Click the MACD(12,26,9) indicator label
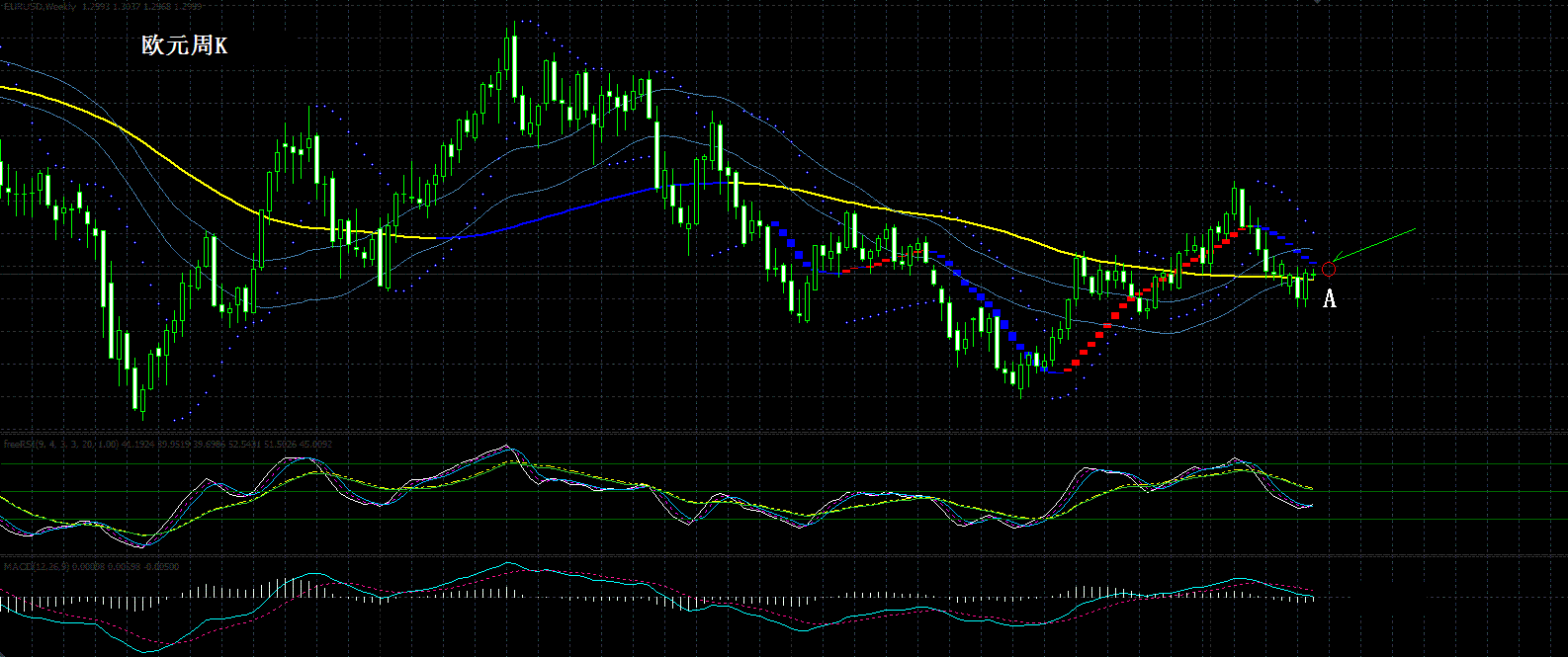 (91, 567)
